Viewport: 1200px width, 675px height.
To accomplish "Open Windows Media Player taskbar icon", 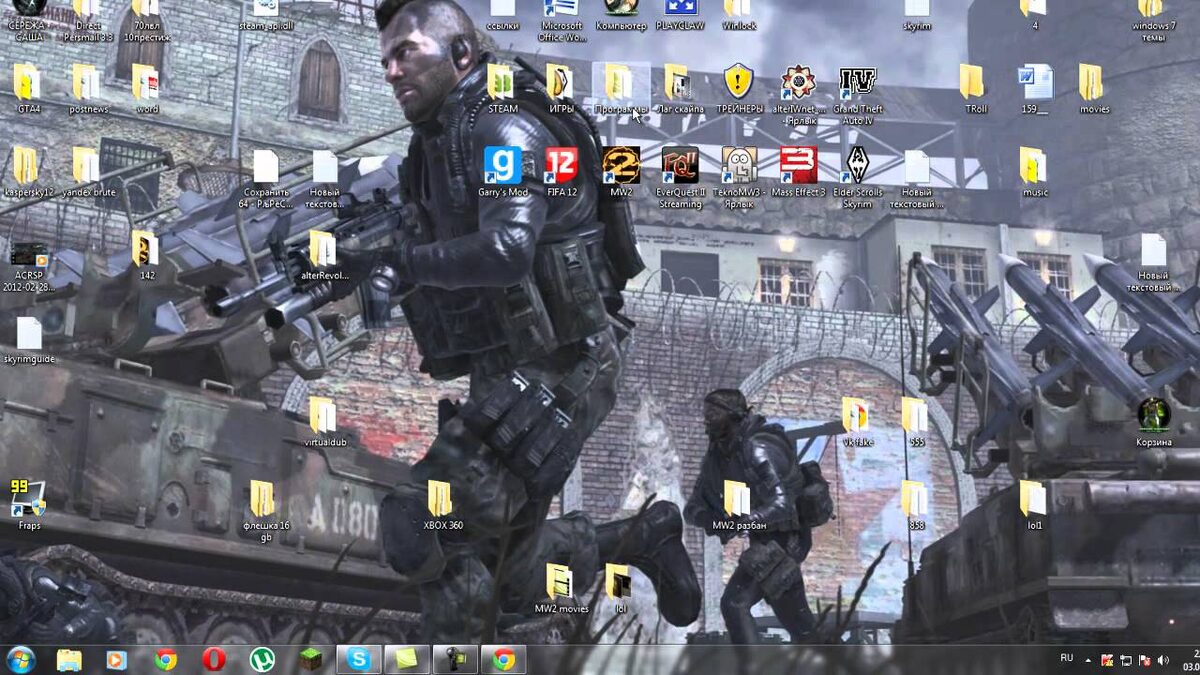I will pyautogui.click(x=117, y=660).
